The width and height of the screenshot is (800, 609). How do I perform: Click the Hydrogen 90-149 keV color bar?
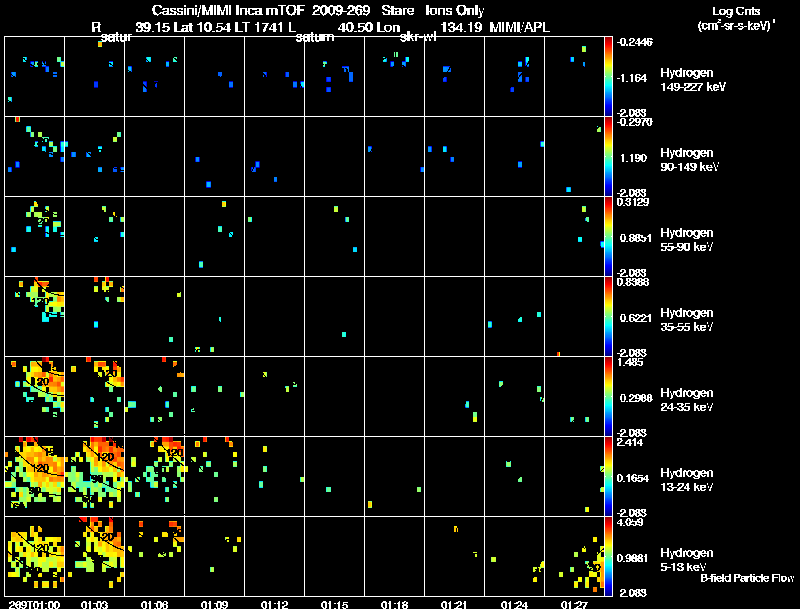(608, 157)
